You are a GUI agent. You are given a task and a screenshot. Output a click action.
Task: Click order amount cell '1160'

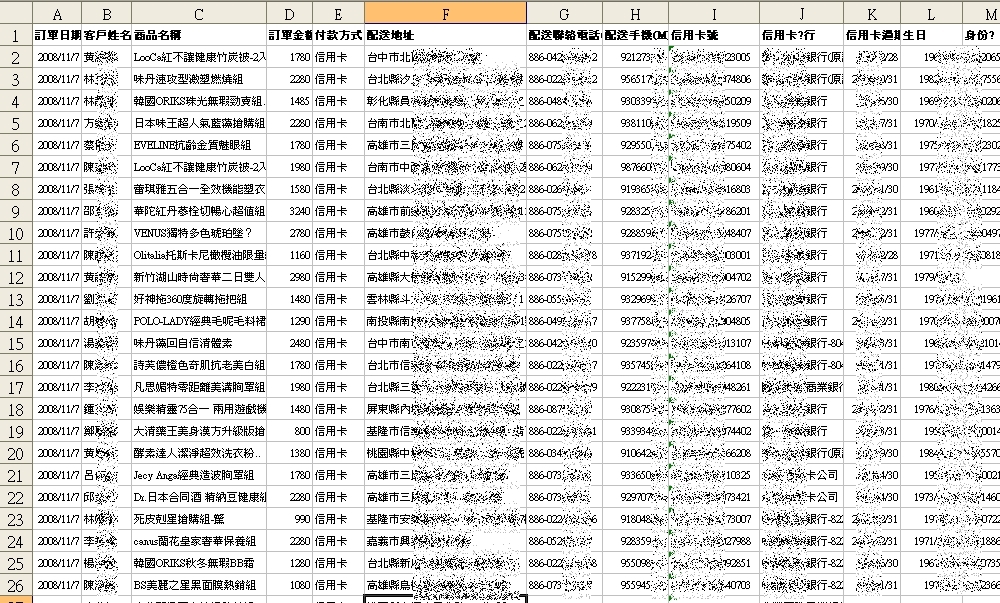click(x=290, y=255)
